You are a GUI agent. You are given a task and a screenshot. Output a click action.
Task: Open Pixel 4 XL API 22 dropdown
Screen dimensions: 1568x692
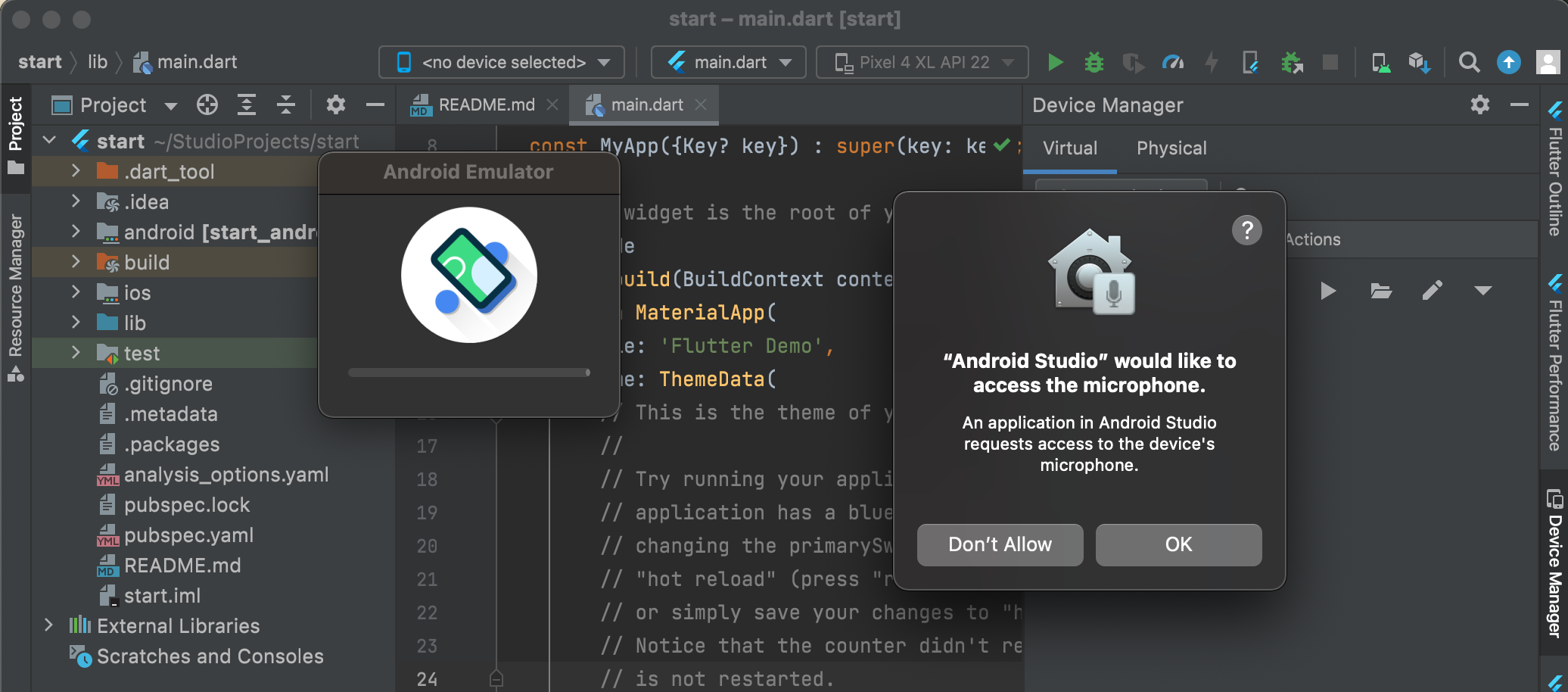tap(922, 62)
